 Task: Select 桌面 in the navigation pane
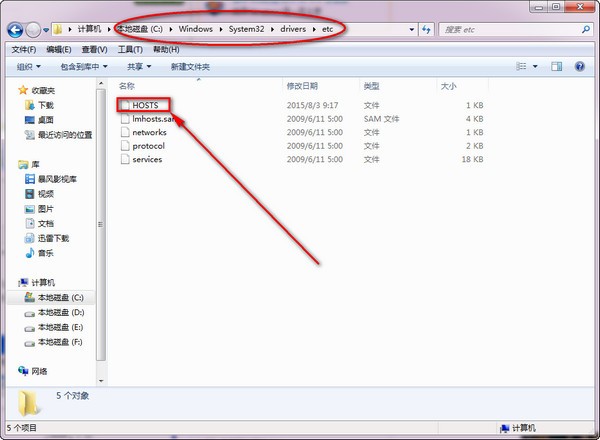point(46,120)
